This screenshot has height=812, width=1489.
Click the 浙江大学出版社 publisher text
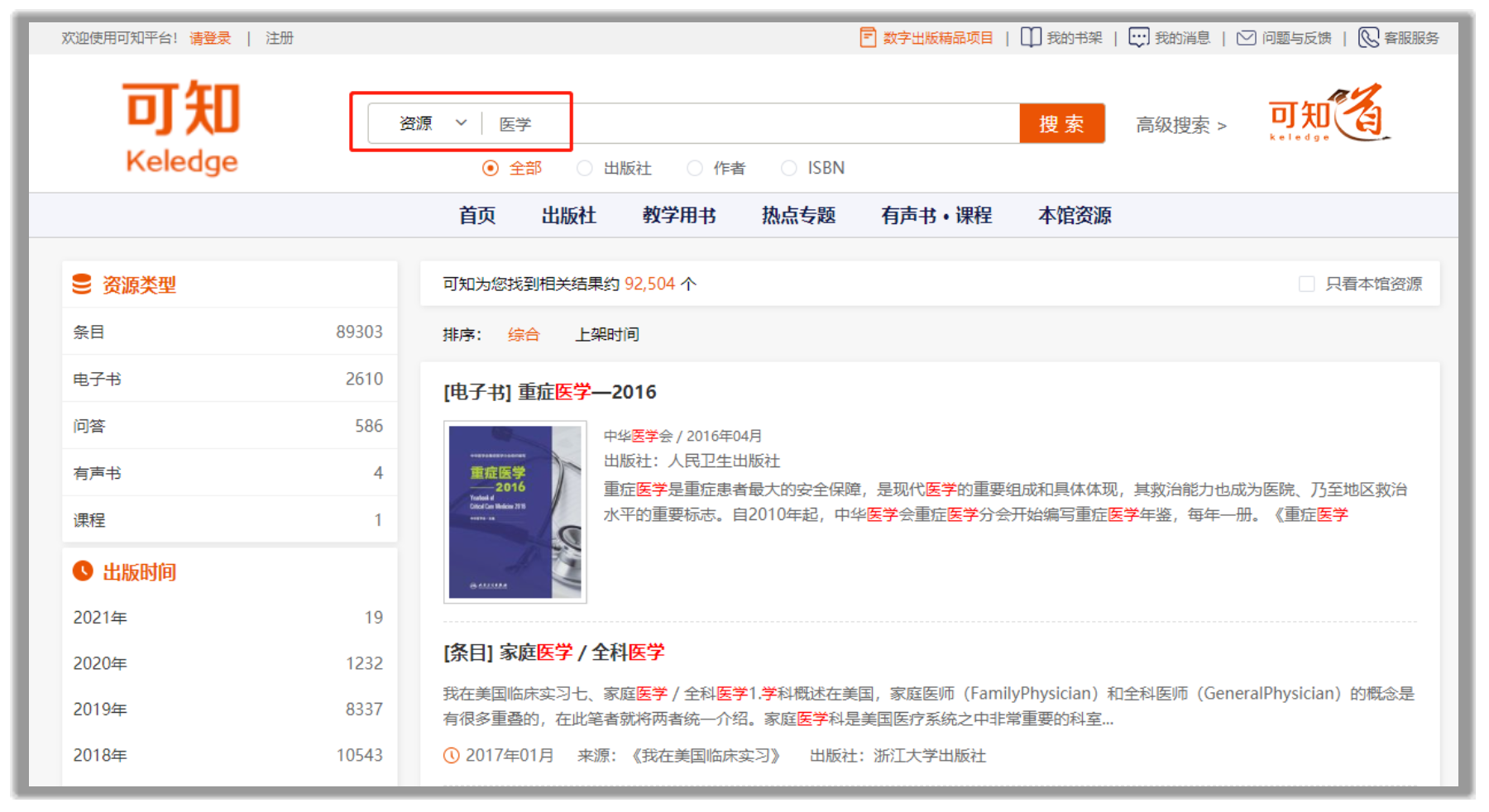tap(930, 755)
